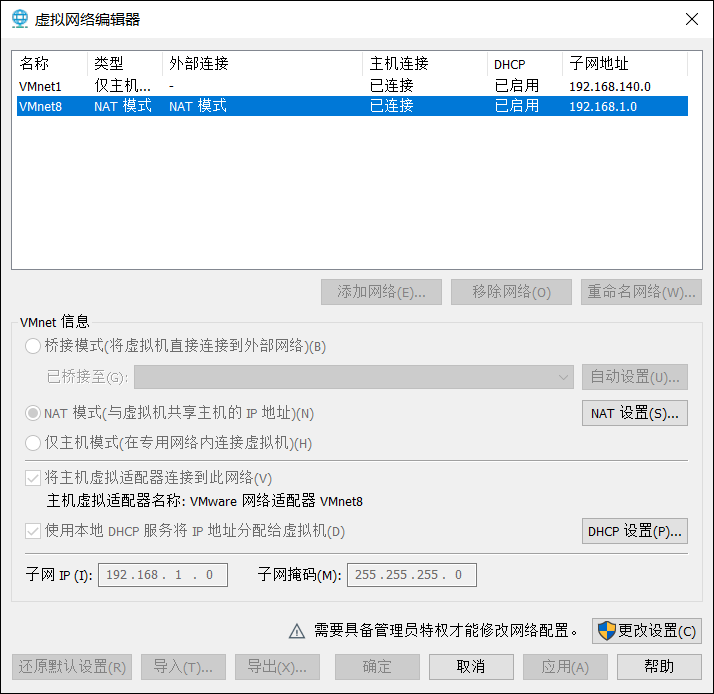Click 添加网络(E)... button
The image size is (714, 694).
tap(382, 292)
